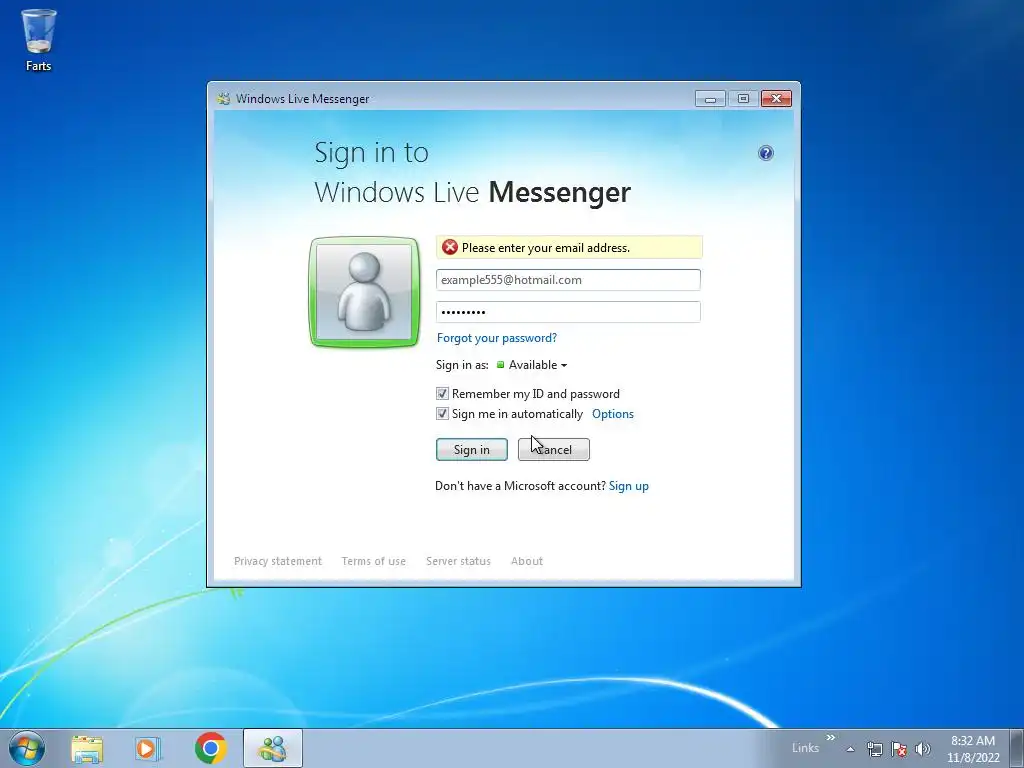Open the Windows Start menu

[x=27, y=748]
